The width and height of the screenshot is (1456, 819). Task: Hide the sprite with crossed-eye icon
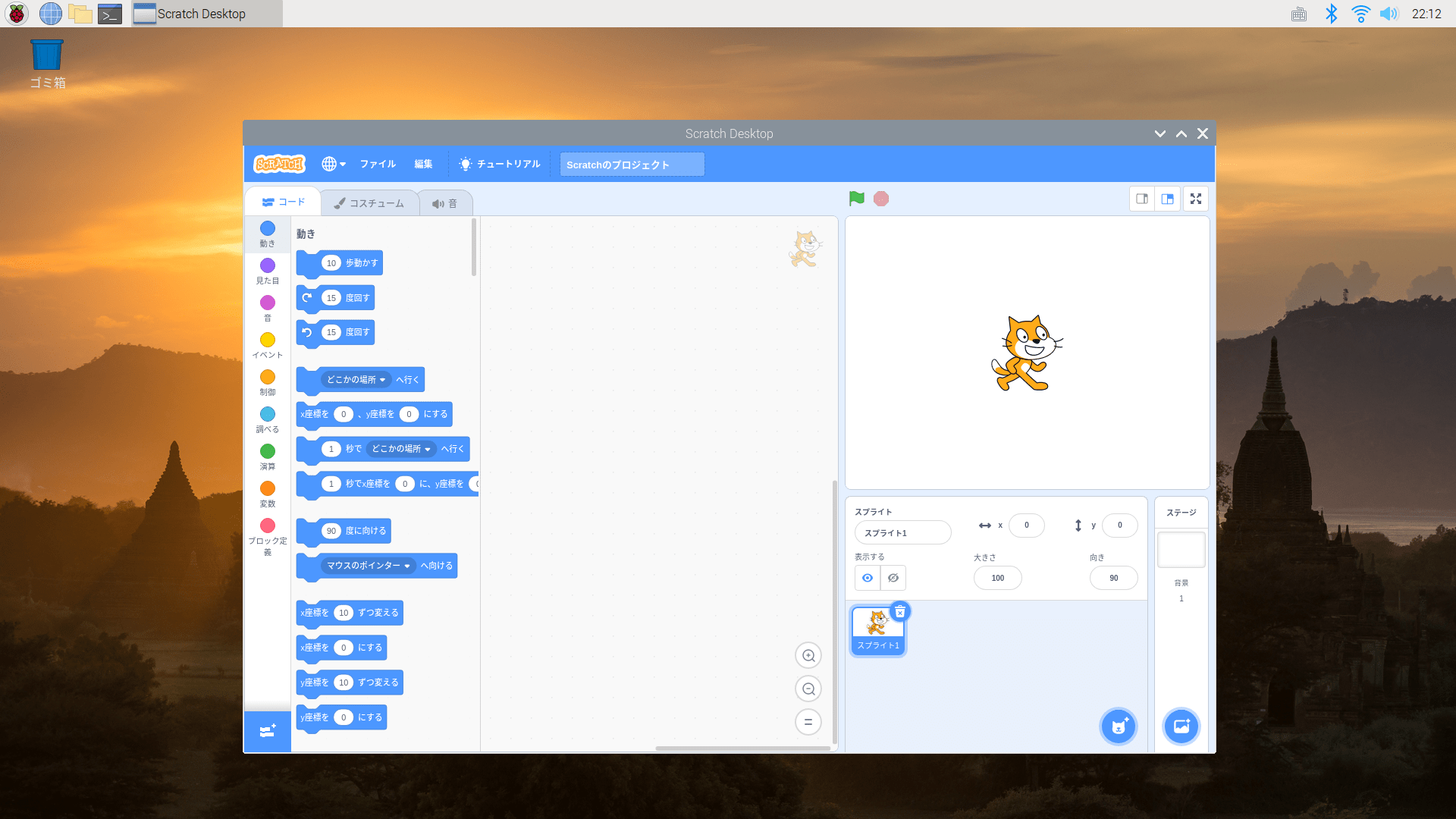[893, 579]
